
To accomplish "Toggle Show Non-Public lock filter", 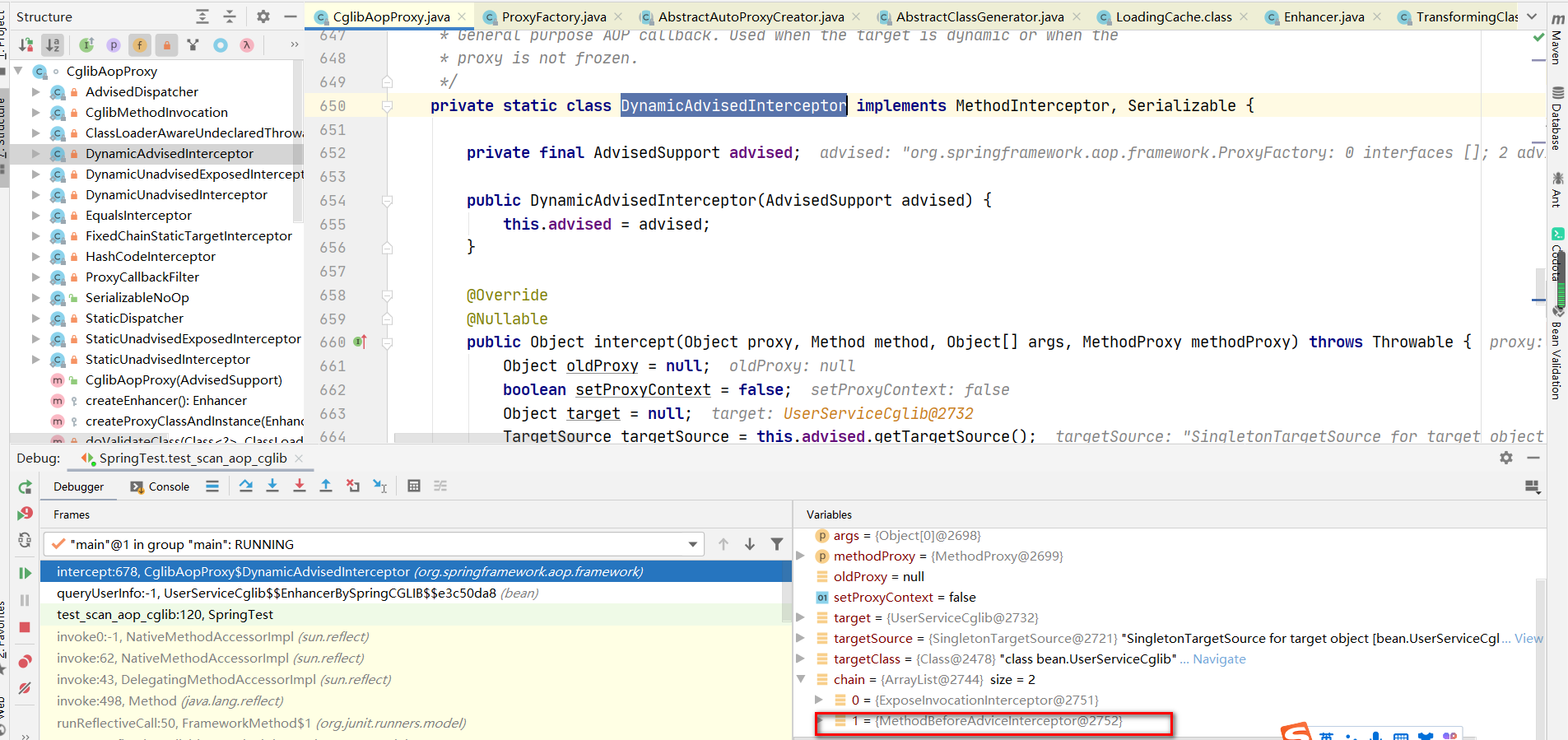I will coord(167,45).
